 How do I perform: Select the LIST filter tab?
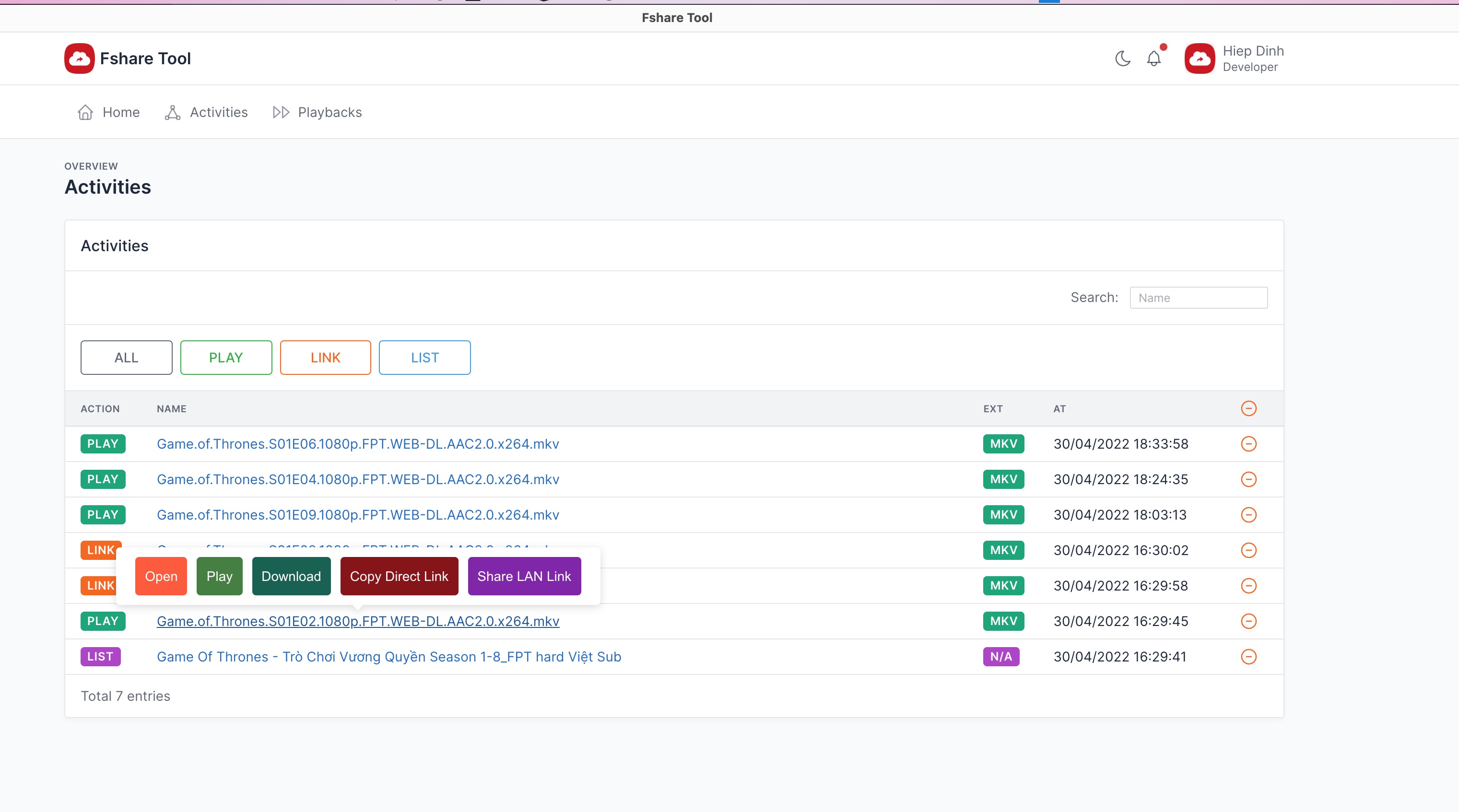tap(425, 357)
